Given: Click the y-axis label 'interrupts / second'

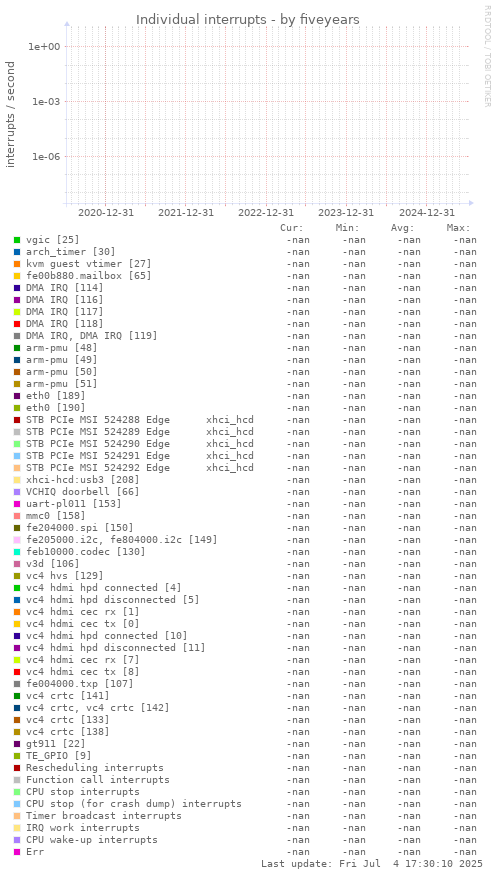Looking at the screenshot, I should point(11,115).
